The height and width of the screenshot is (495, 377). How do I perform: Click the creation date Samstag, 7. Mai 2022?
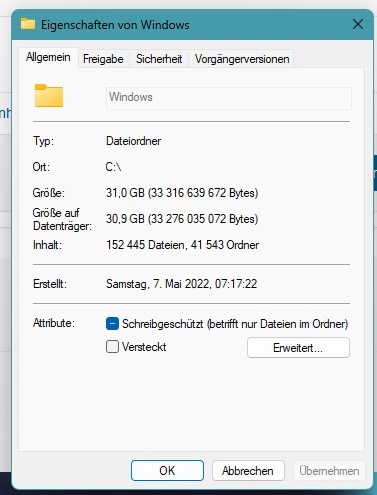pos(182,284)
